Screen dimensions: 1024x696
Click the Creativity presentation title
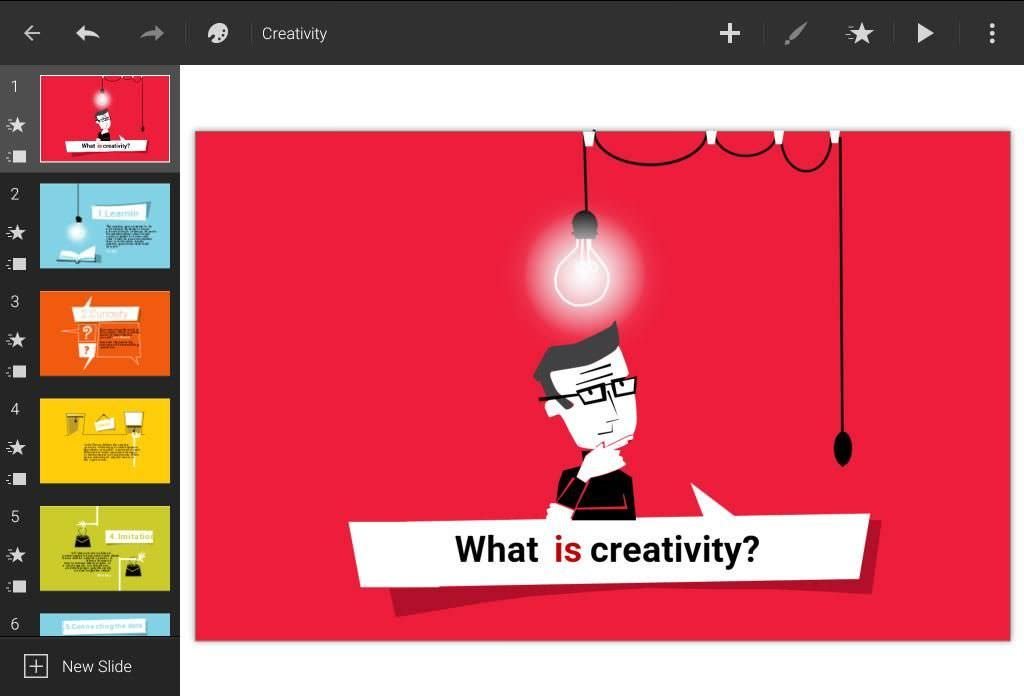[294, 33]
